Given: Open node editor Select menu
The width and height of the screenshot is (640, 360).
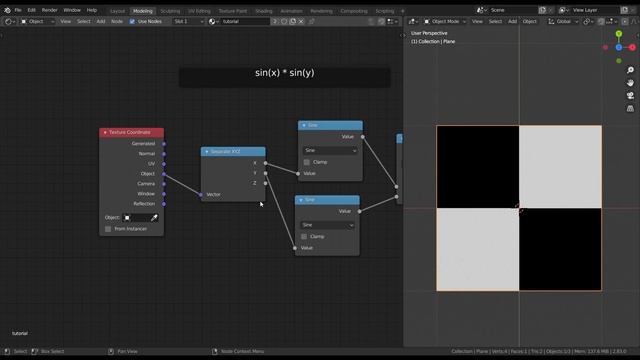Looking at the screenshot, I should (x=84, y=22).
